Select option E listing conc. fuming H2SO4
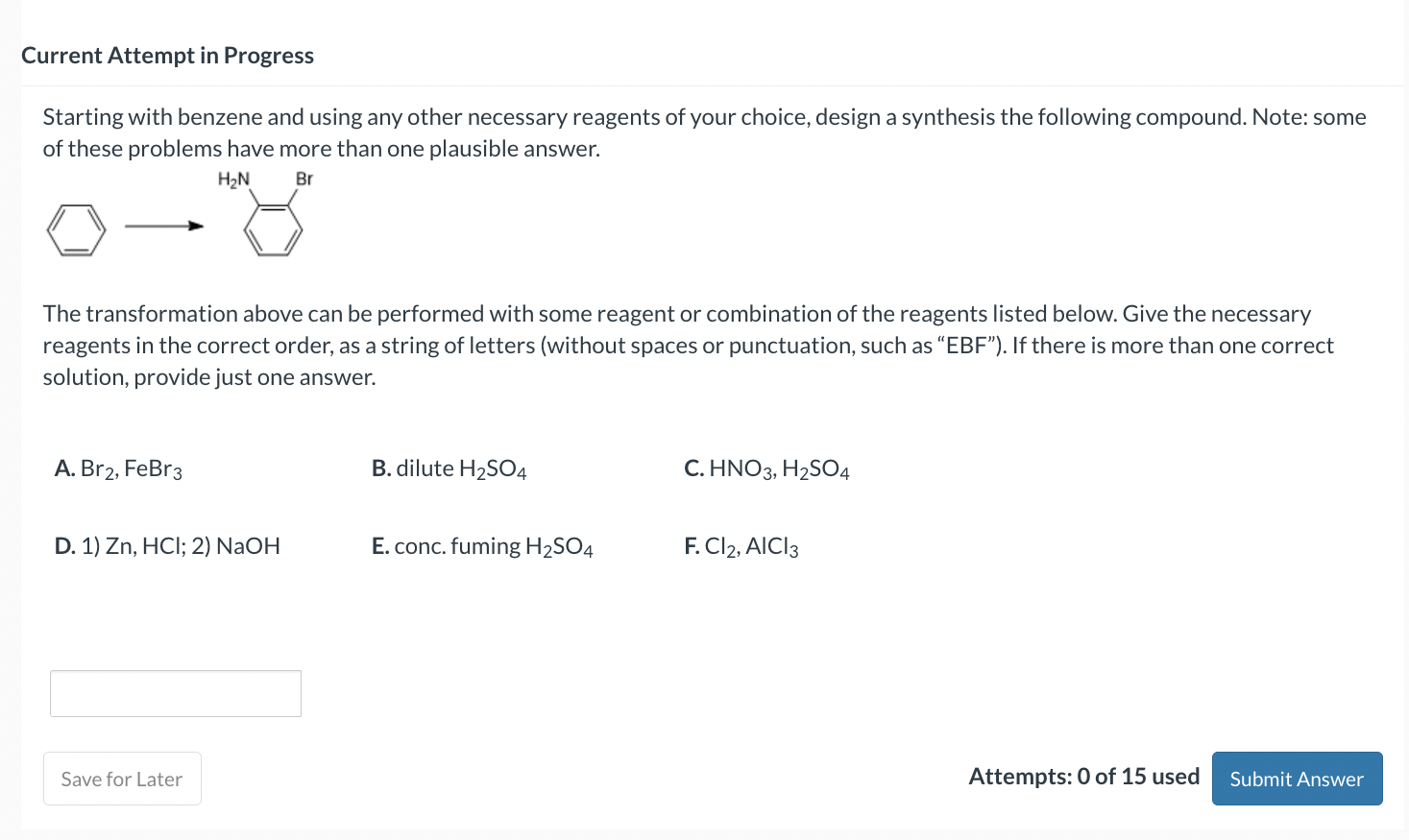 [x=482, y=546]
